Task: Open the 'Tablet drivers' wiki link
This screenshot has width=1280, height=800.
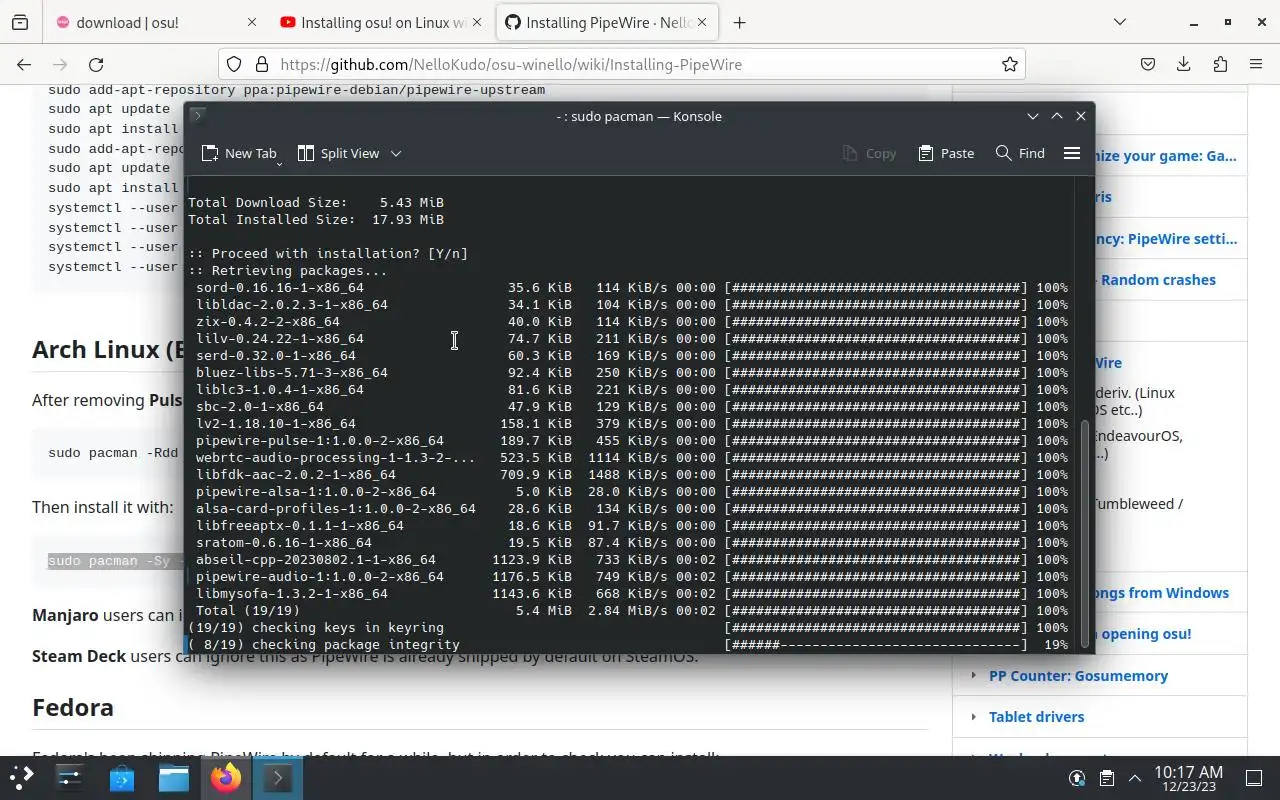Action: pyautogui.click(x=1036, y=717)
